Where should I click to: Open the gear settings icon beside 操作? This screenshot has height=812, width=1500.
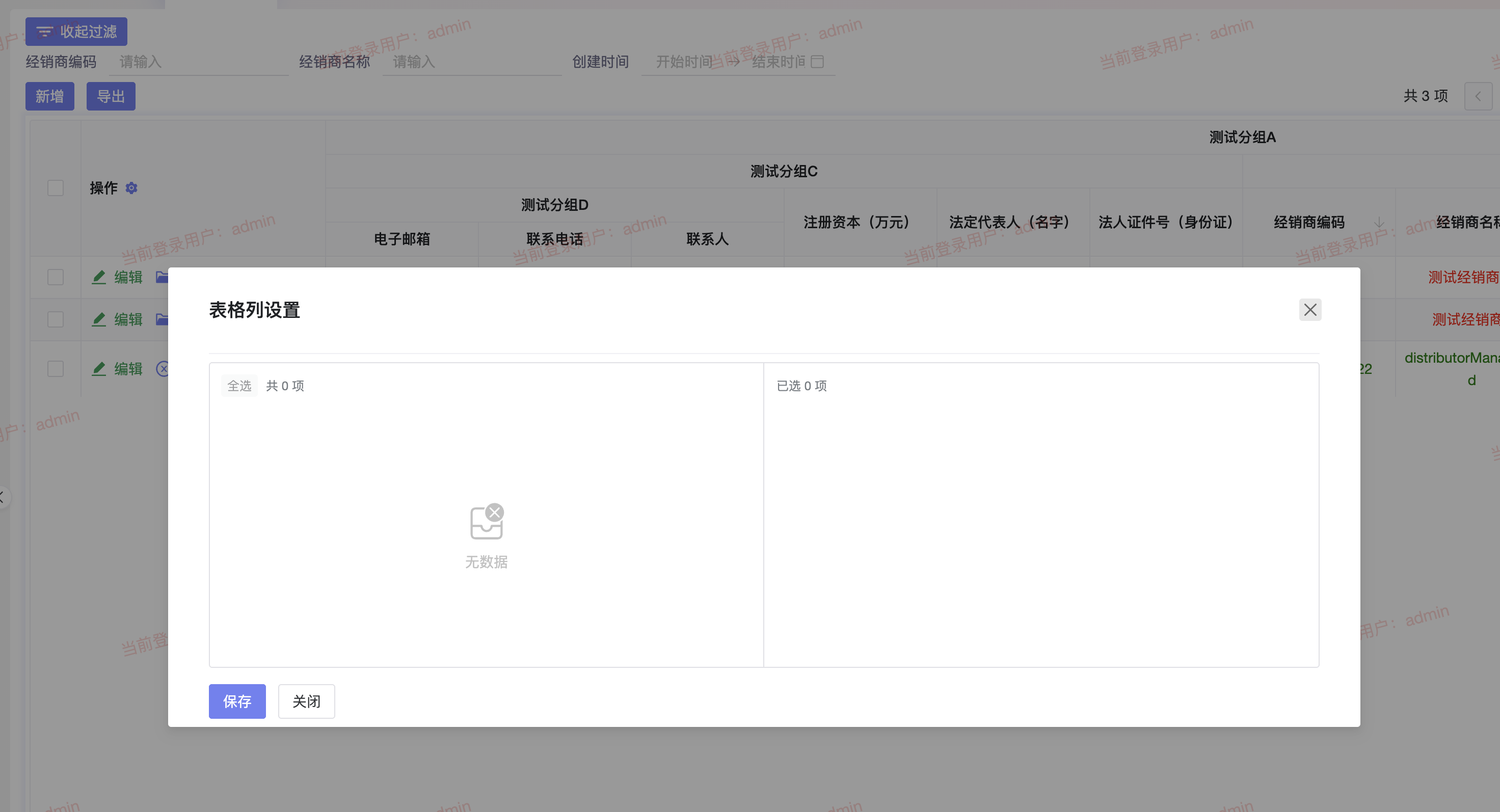pos(131,188)
